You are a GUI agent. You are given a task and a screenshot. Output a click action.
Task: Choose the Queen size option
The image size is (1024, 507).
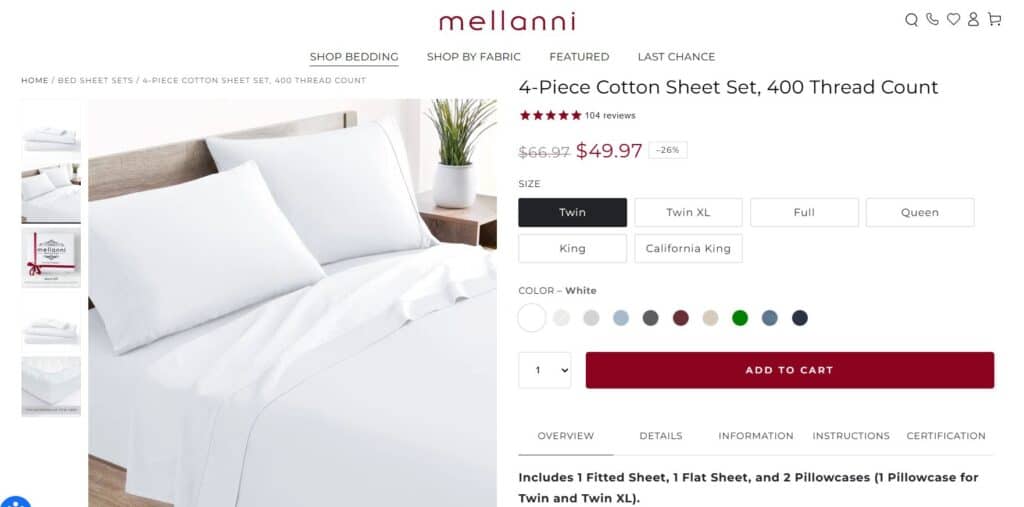tap(919, 212)
